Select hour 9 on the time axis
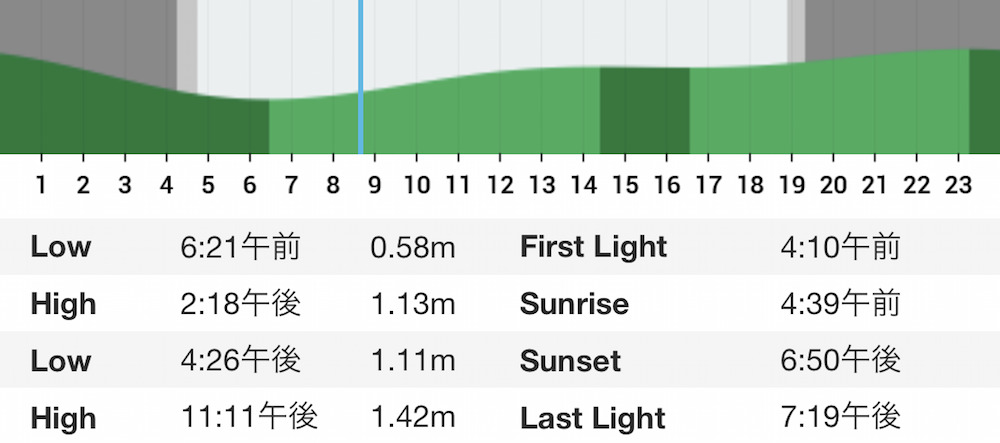The image size is (1000, 443). [x=374, y=185]
